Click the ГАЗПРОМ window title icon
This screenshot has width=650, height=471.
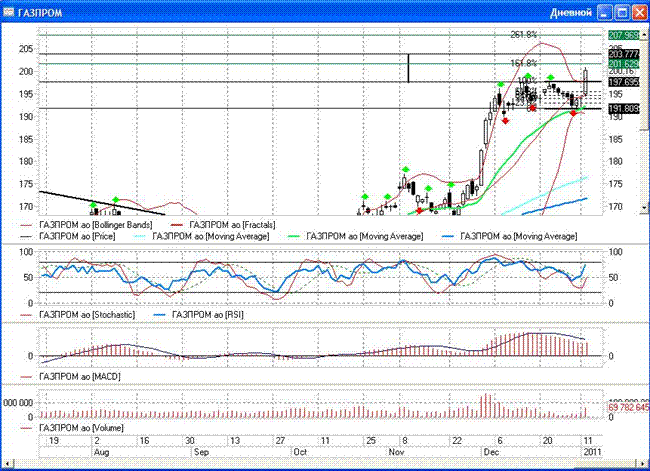coord(8,12)
